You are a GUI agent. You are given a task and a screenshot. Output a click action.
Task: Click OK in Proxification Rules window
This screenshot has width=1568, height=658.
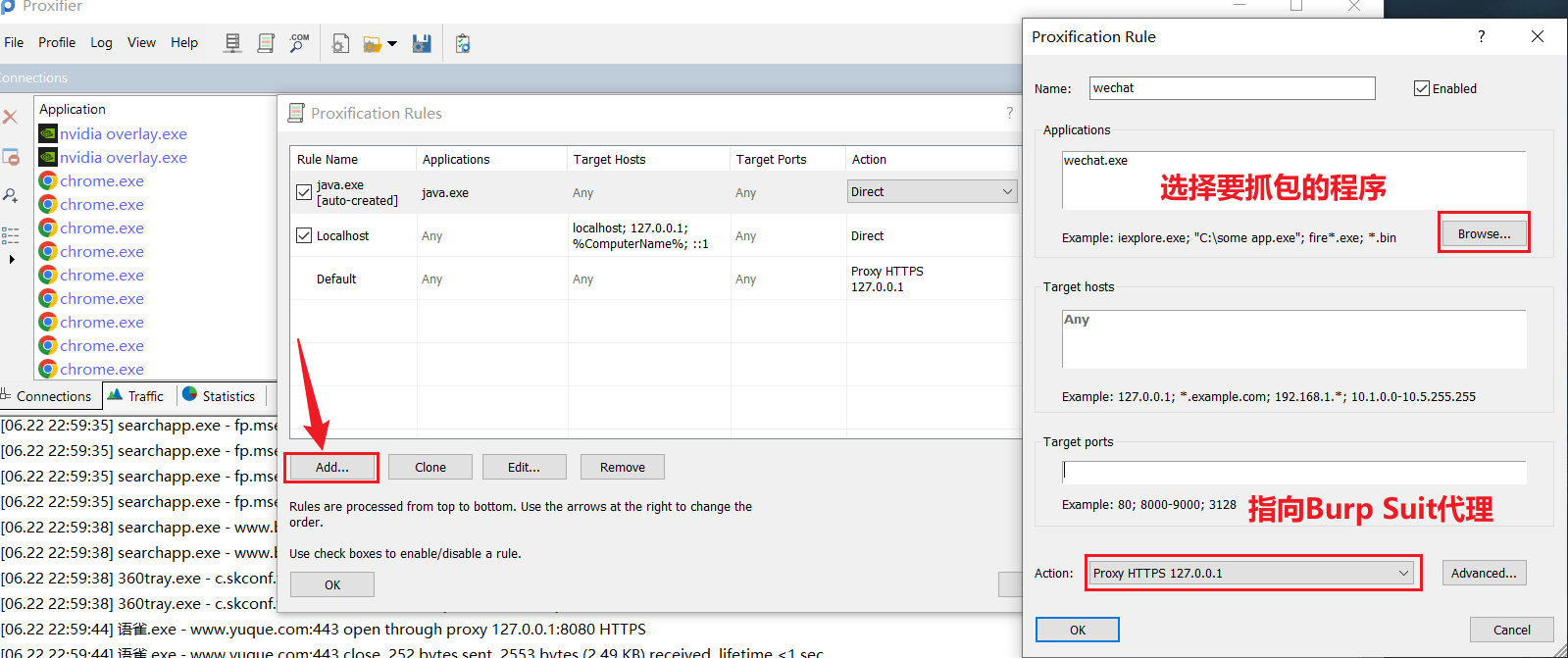[x=332, y=584]
